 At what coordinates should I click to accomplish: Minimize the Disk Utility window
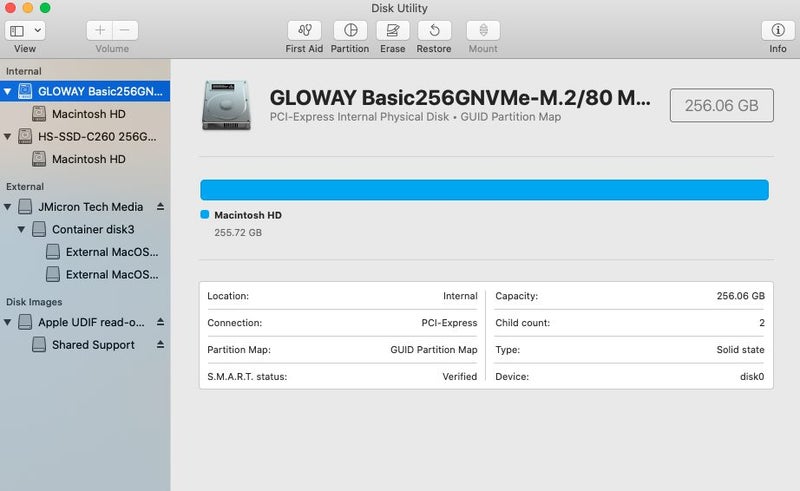[x=28, y=8]
